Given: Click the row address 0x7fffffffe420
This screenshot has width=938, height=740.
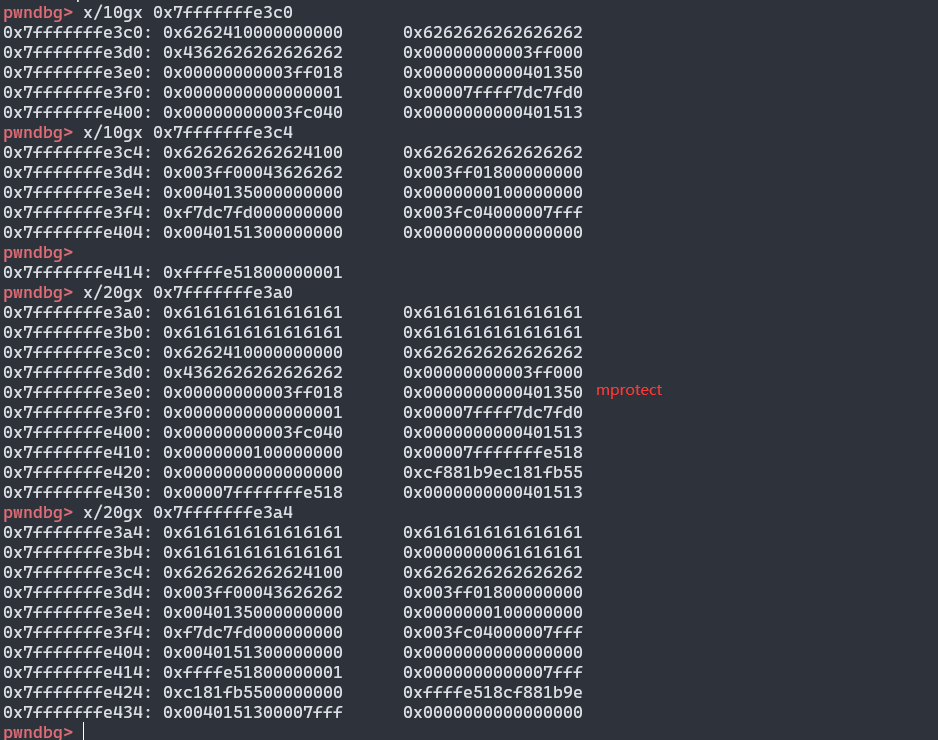Looking at the screenshot, I should [x=77, y=472].
